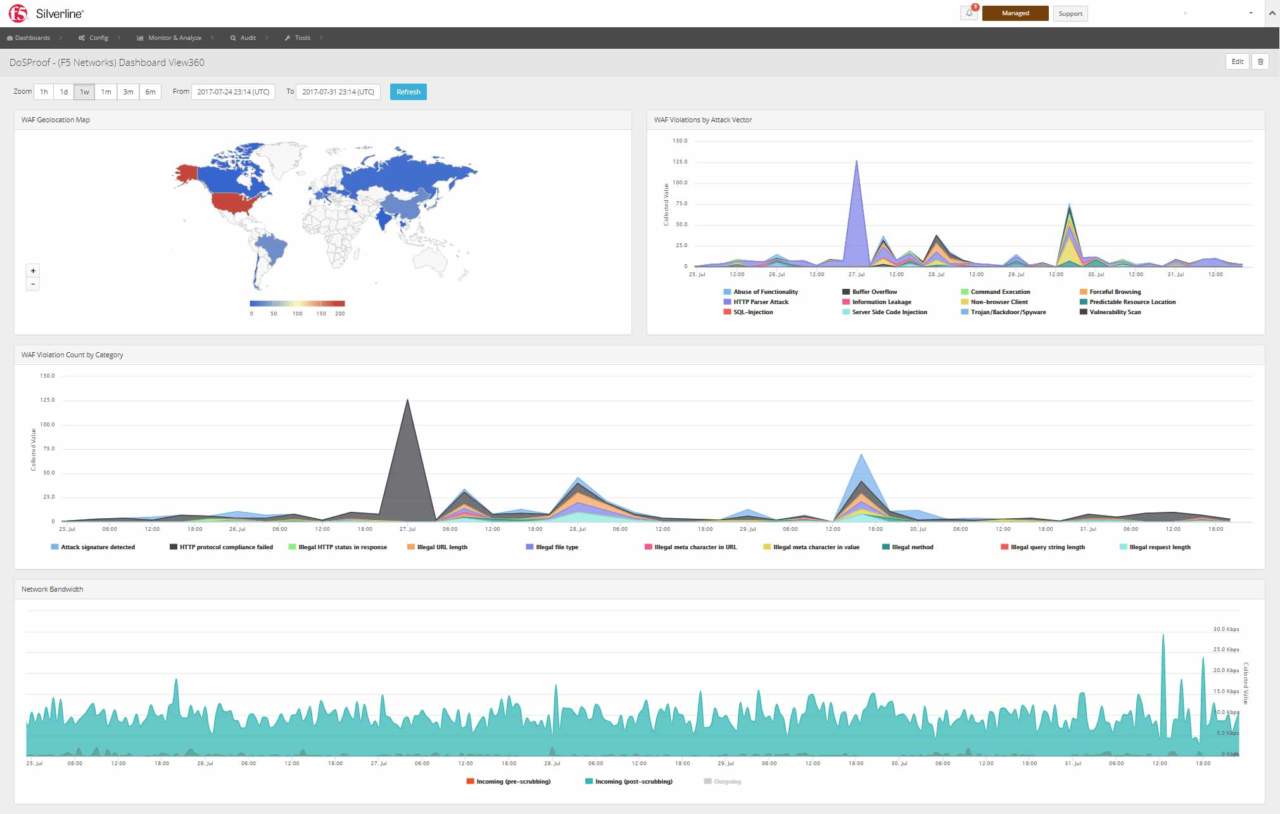Image resolution: width=1280 pixels, height=814 pixels.
Task: Hide Attack signature detected series
Action: point(98,547)
